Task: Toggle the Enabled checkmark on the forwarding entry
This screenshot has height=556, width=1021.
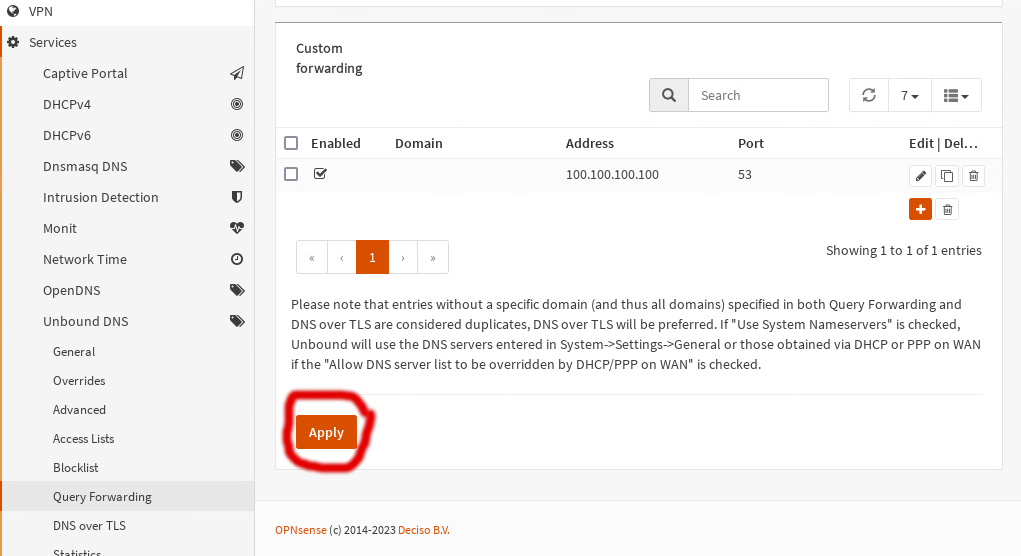Action: point(320,174)
